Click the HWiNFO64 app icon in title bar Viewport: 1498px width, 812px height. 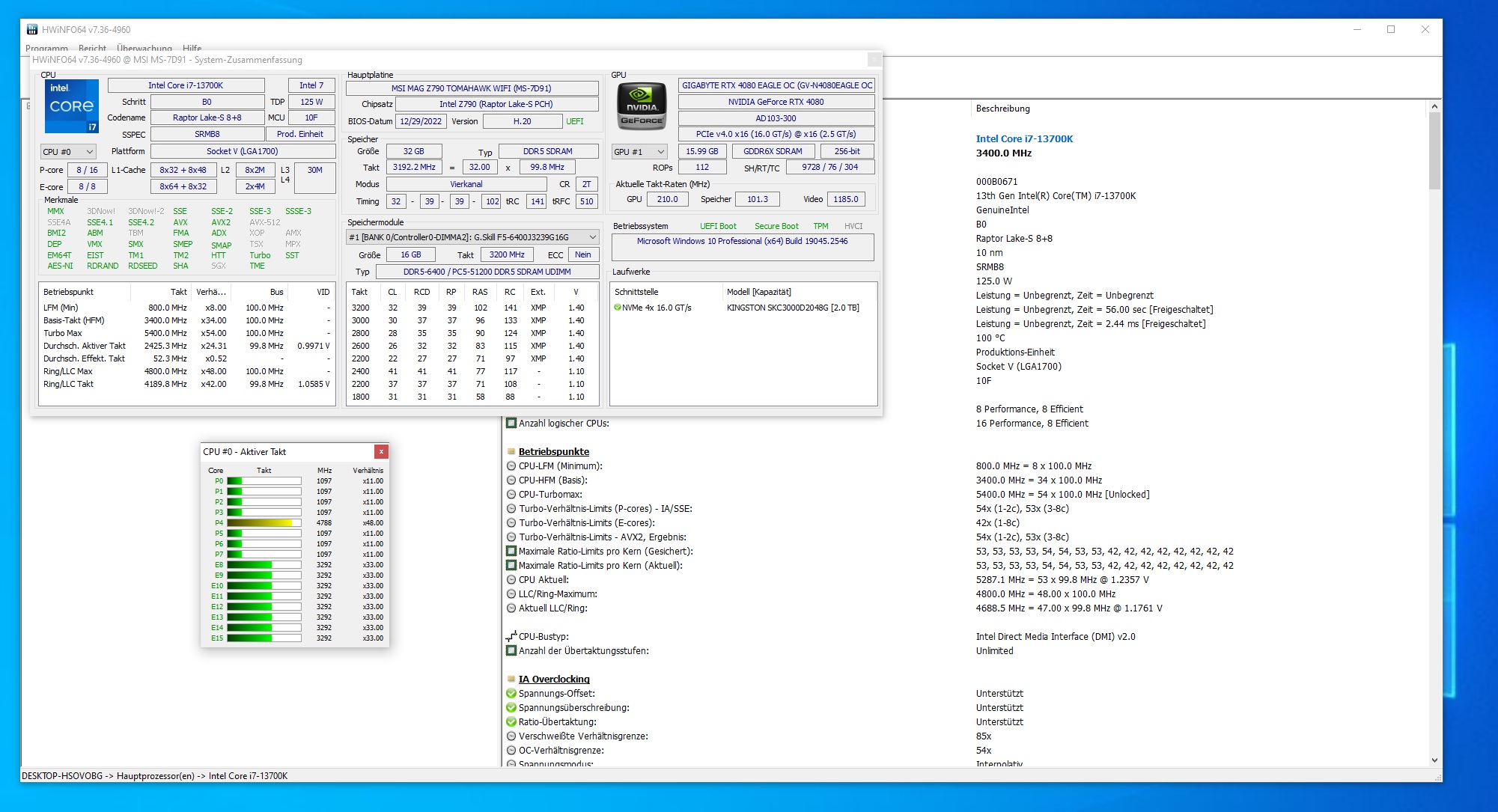point(32,30)
